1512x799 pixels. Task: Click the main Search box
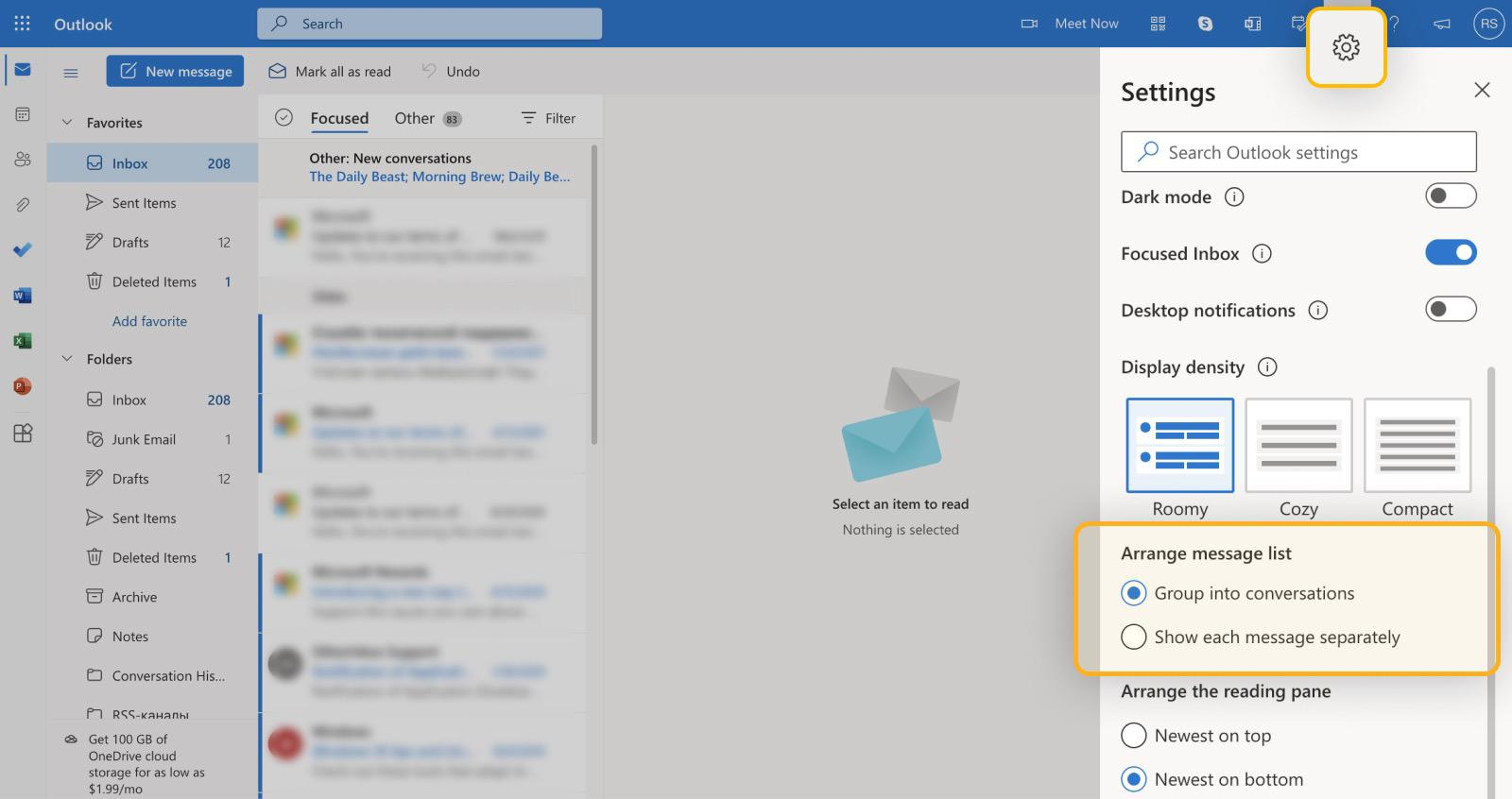click(x=429, y=24)
